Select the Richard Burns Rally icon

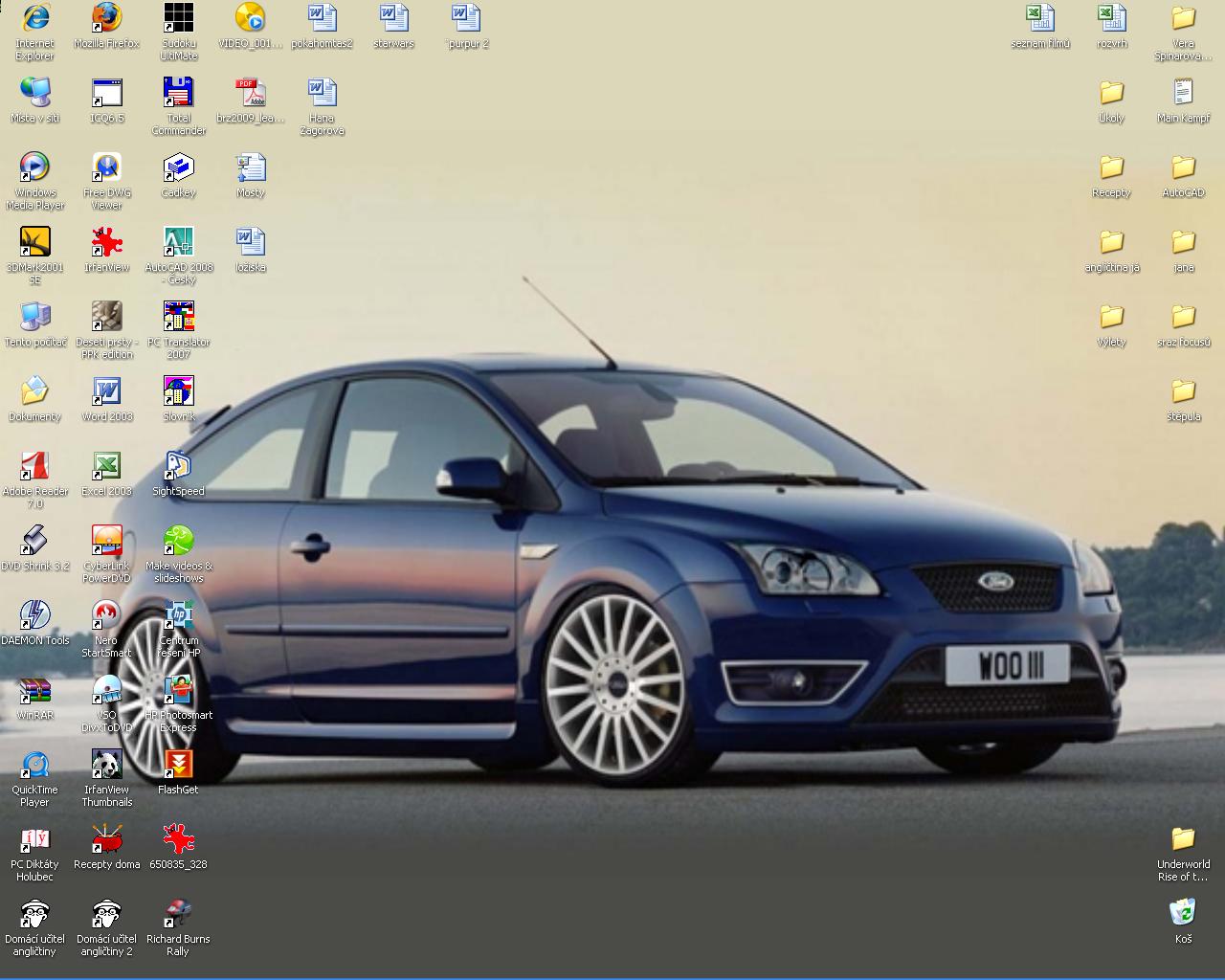point(178,914)
